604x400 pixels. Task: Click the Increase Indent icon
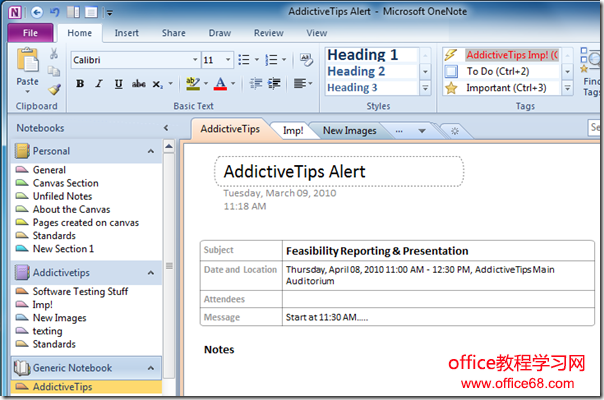click(x=274, y=83)
